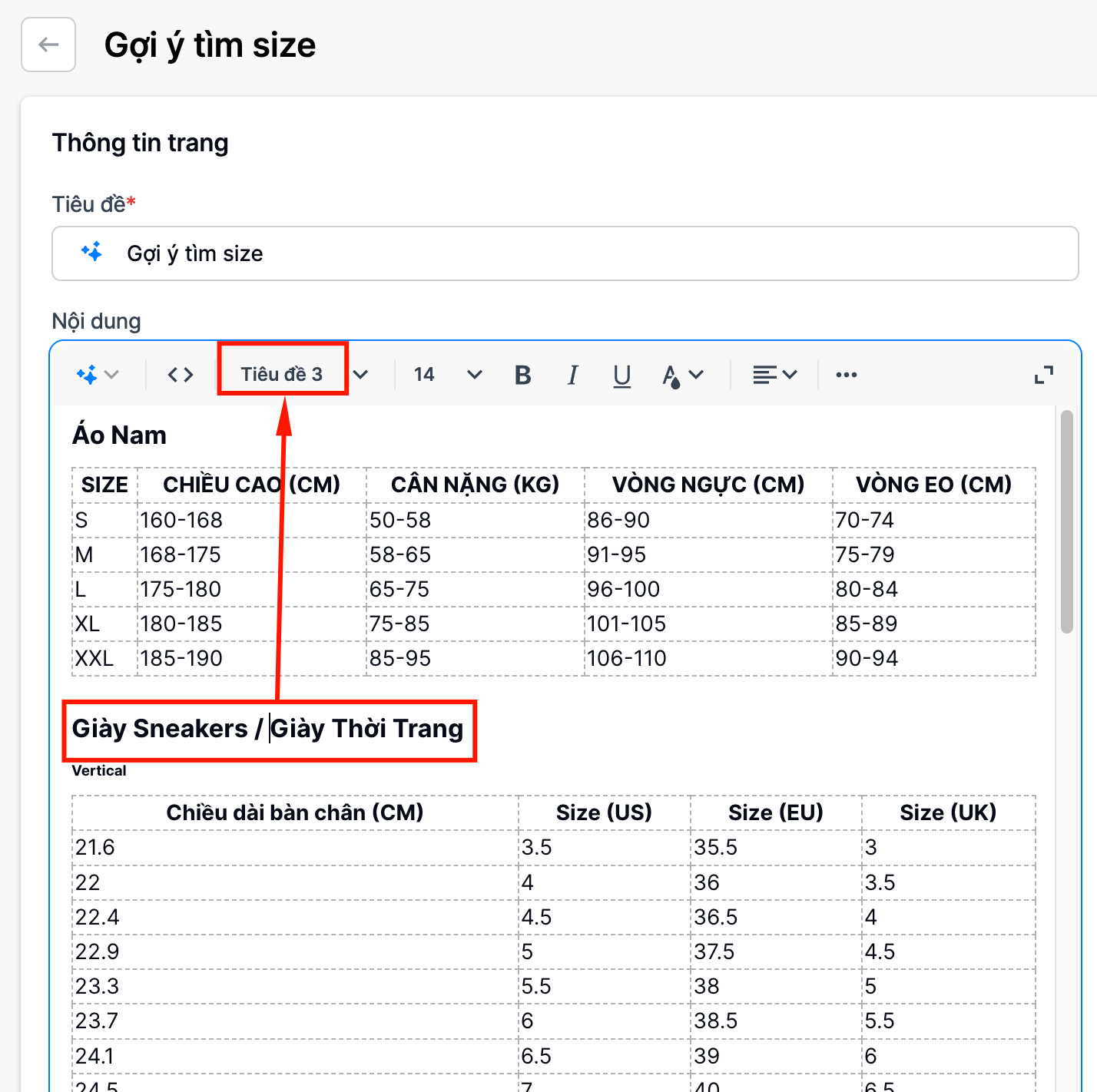Viewport: 1097px width, 1092px height.
Task: Click the XXL size table cell
Action: pos(94,658)
